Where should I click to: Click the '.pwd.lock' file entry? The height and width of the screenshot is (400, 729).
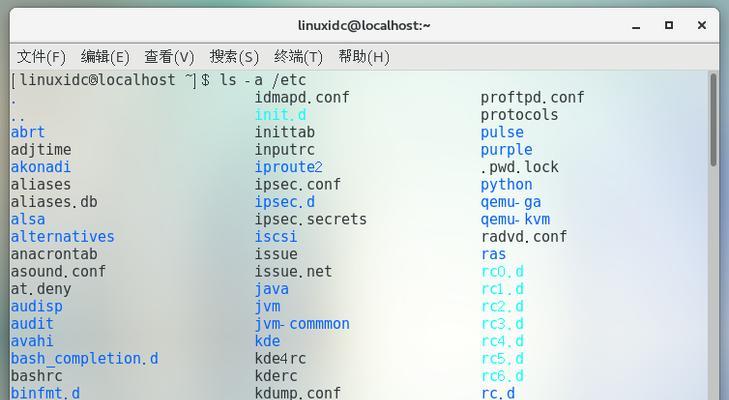[x=519, y=167]
